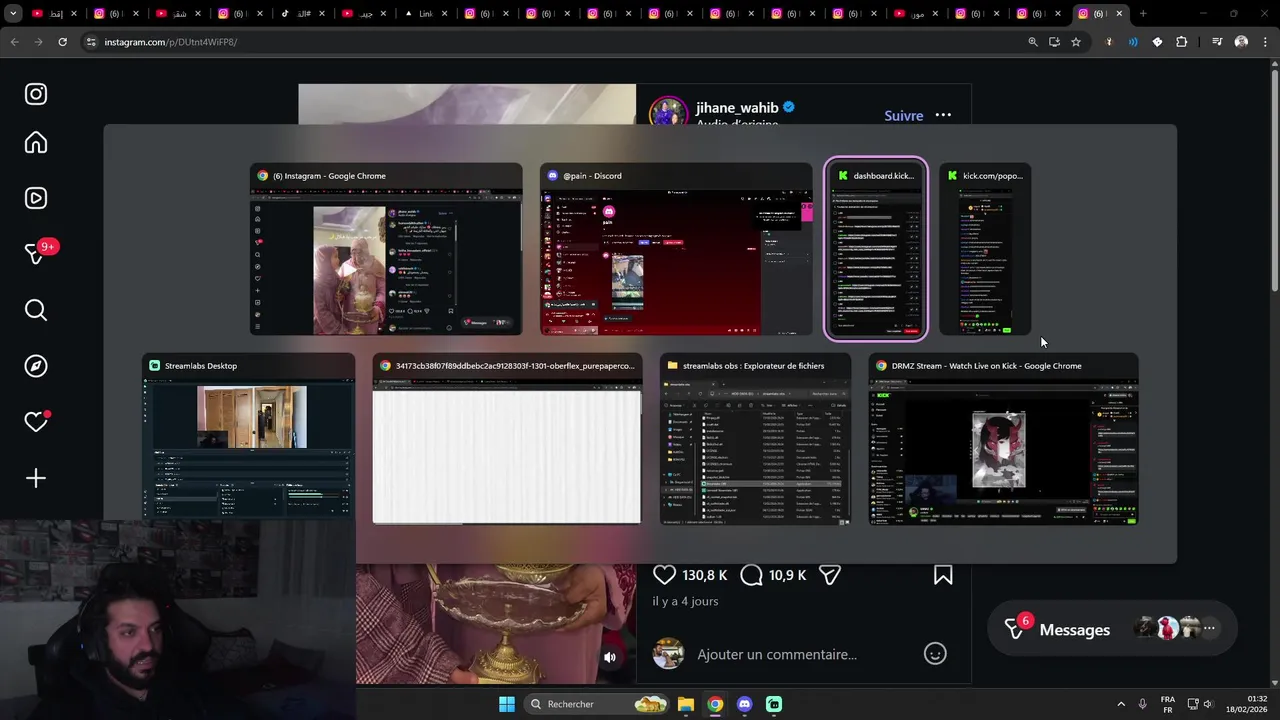Switch to the Linki browser tab
1280x720 pixels.
(425, 14)
